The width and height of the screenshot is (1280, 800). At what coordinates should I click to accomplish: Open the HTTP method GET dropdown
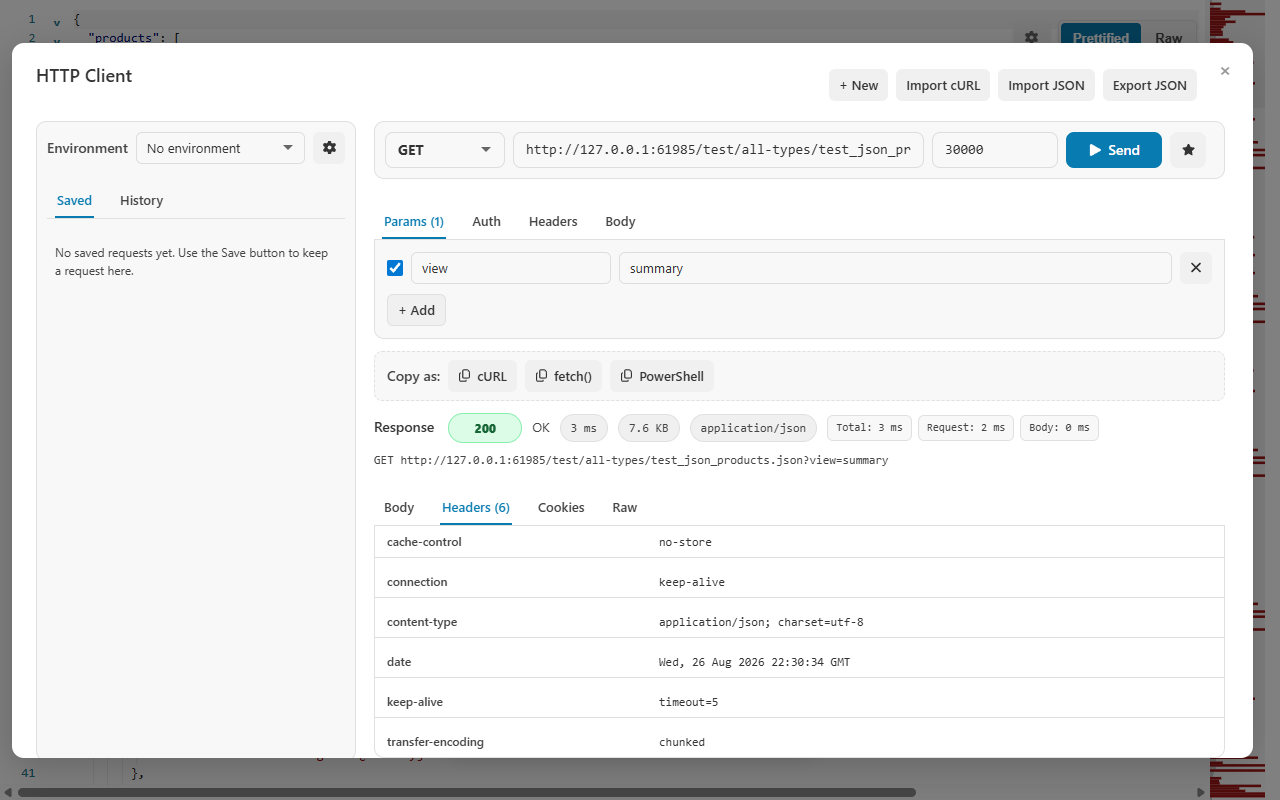click(445, 150)
